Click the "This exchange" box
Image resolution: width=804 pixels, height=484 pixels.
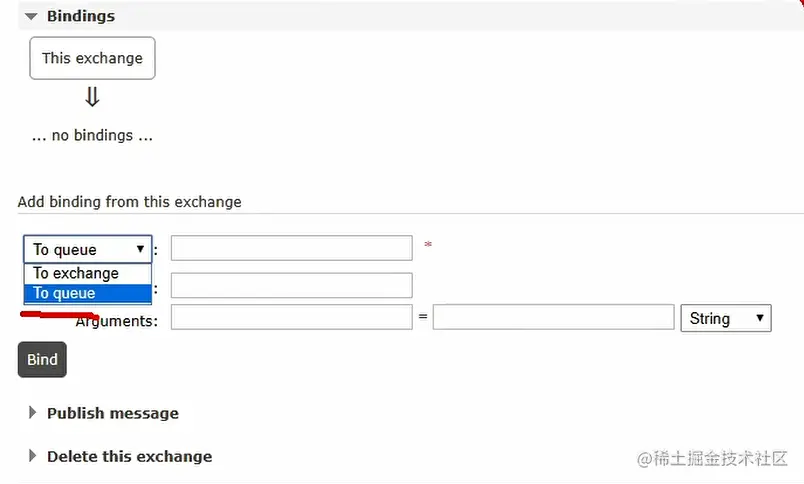[x=92, y=58]
